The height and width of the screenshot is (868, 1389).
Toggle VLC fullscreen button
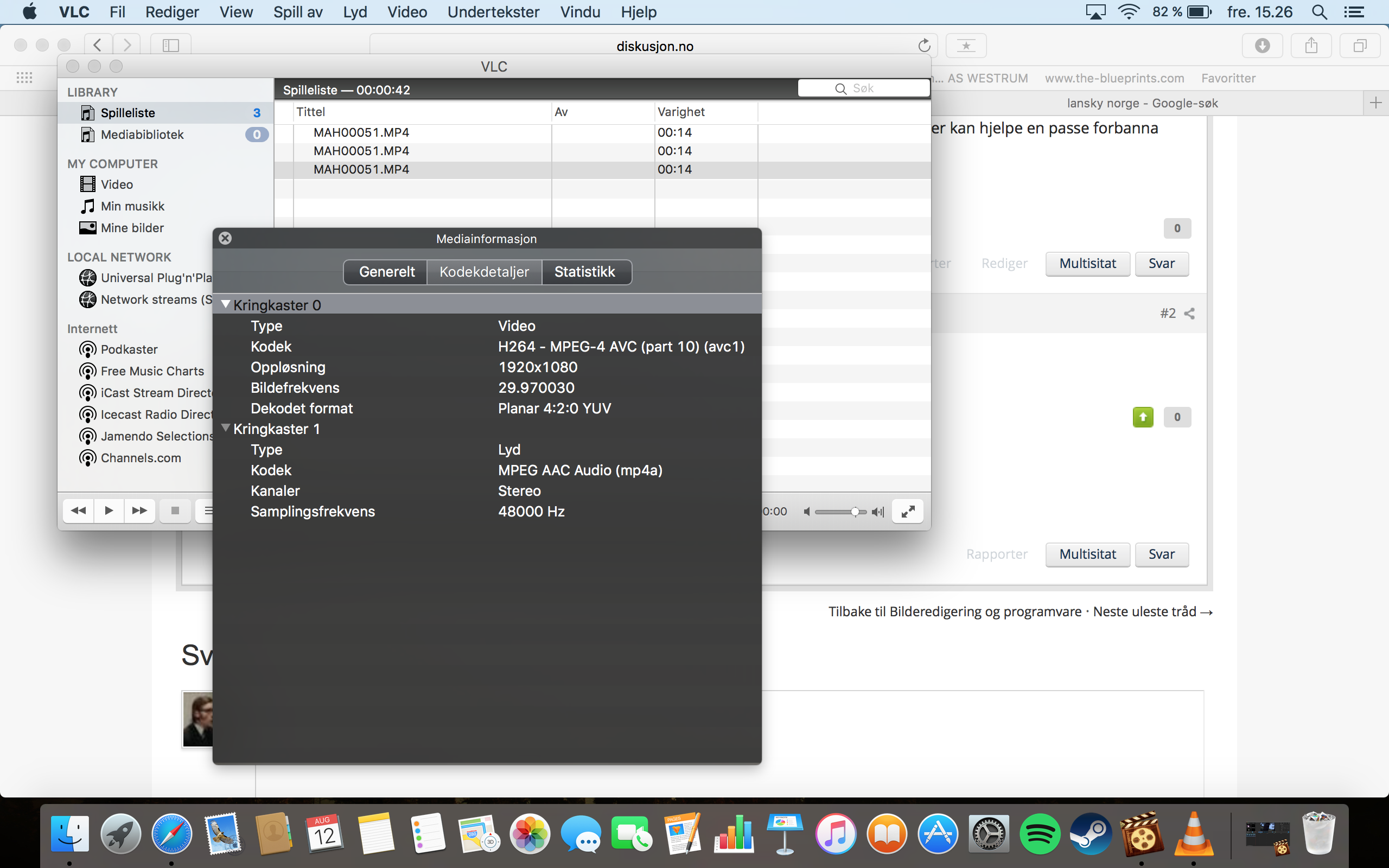[x=907, y=512]
